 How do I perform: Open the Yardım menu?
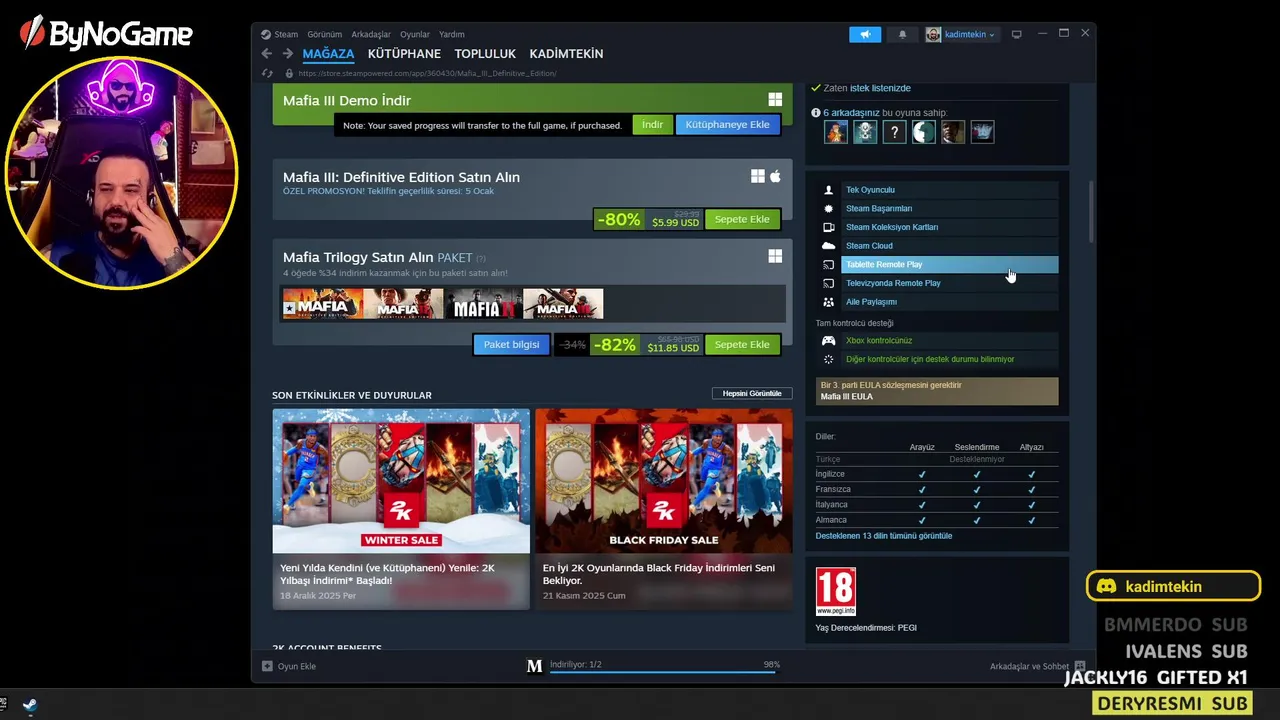[x=452, y=34]
